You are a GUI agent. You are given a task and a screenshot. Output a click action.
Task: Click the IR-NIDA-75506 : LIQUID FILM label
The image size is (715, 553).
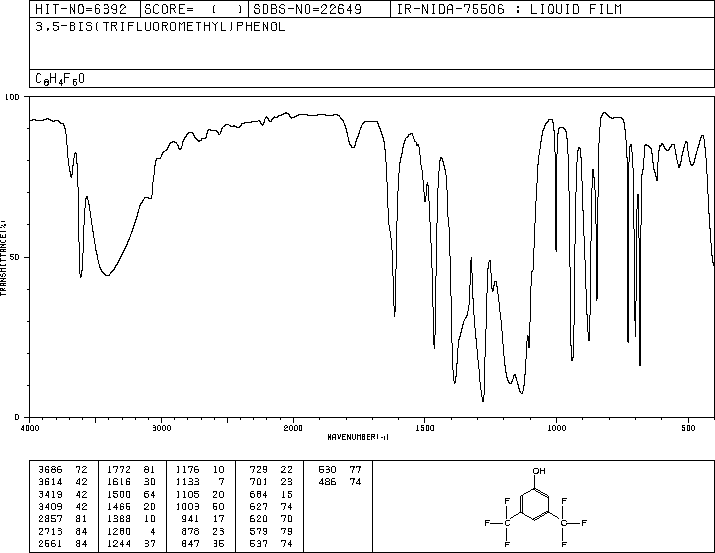(509, 9)
